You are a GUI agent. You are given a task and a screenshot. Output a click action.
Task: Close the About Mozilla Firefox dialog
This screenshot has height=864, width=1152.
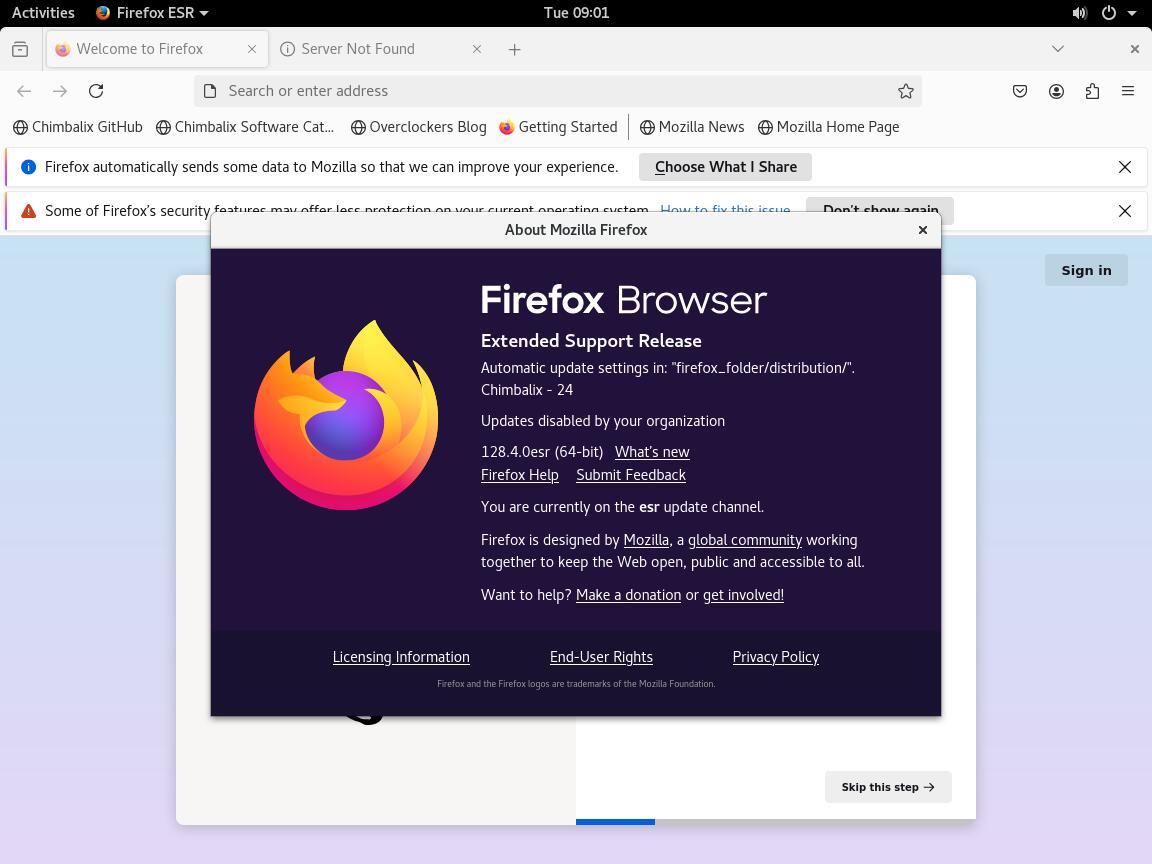923,230
